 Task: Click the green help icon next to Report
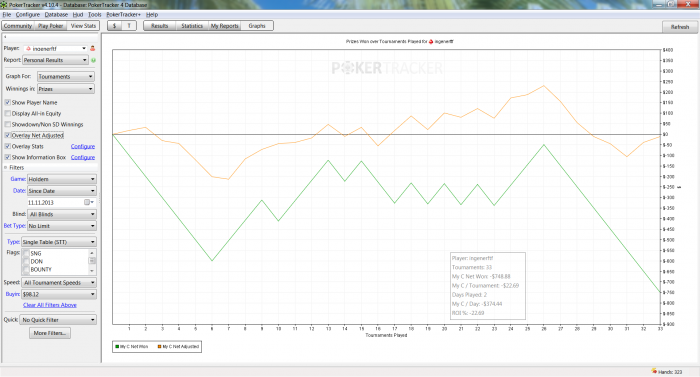tap(93, 60)
